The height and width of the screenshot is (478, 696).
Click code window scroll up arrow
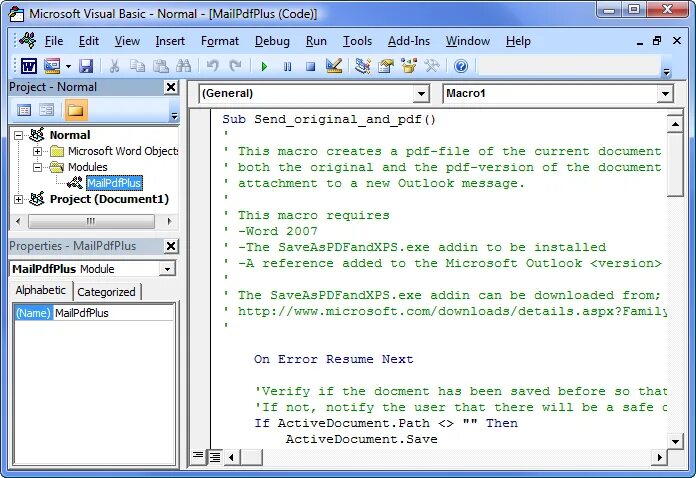(675, 124)
